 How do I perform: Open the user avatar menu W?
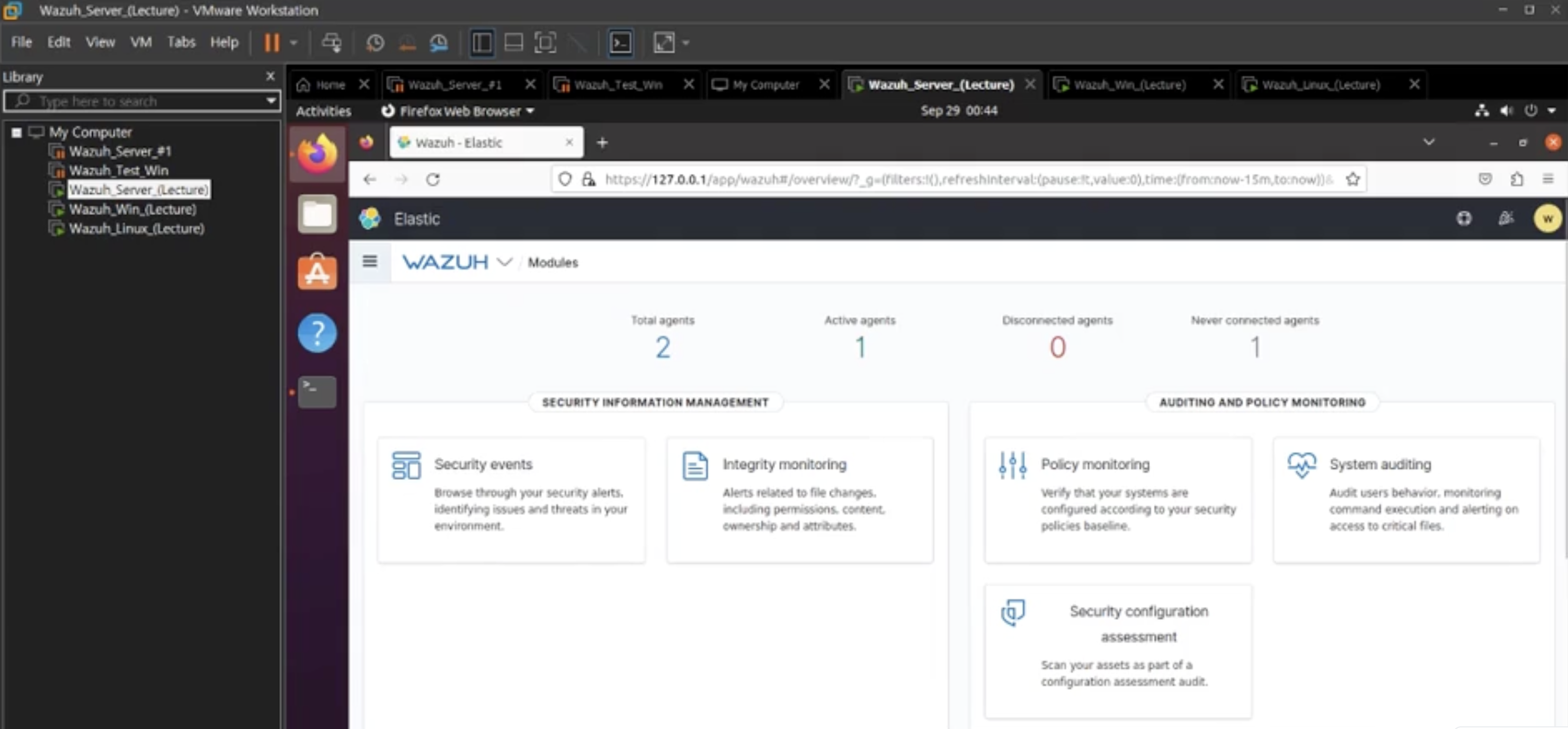tap(1547, 219)
